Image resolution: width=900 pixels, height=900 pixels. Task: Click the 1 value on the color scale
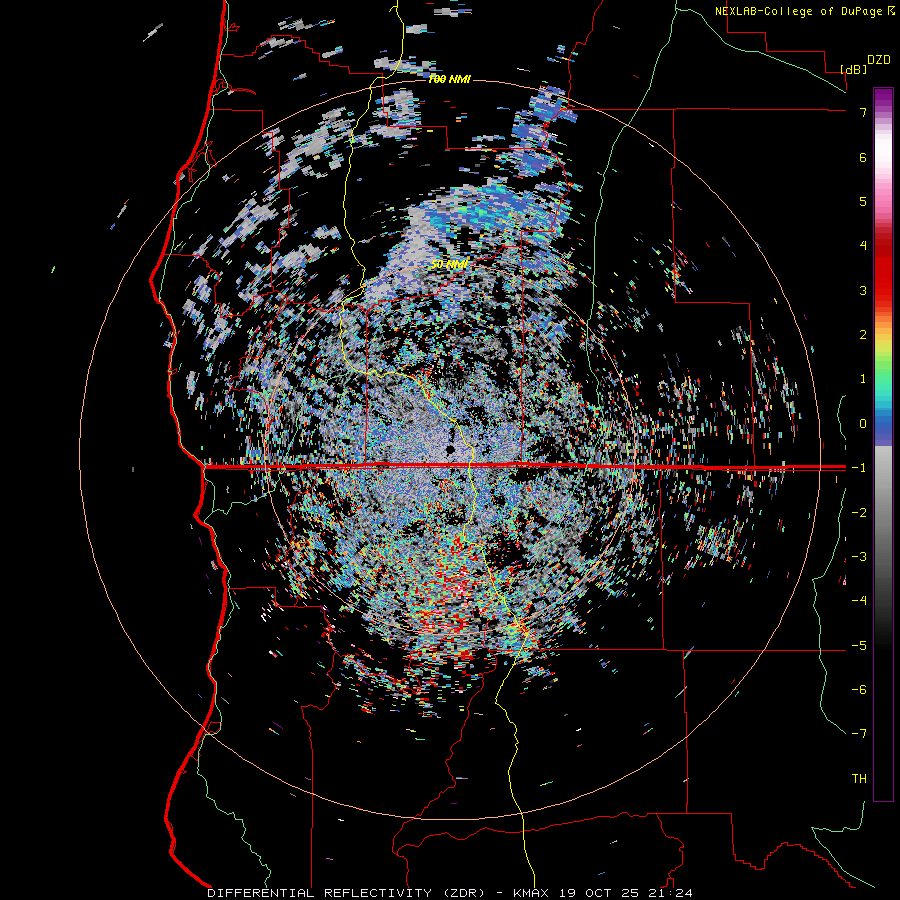tap(863, 379)
